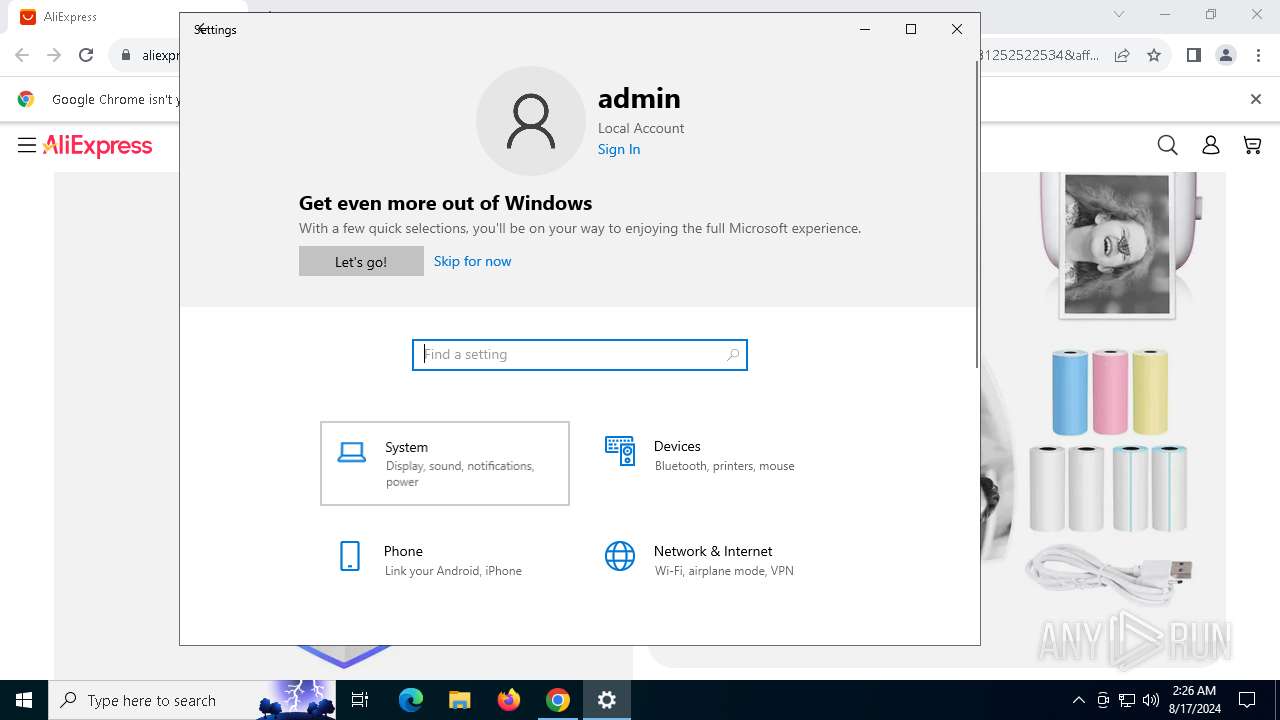
Task: Open the Windows Start menu
Action: [24, 700]
